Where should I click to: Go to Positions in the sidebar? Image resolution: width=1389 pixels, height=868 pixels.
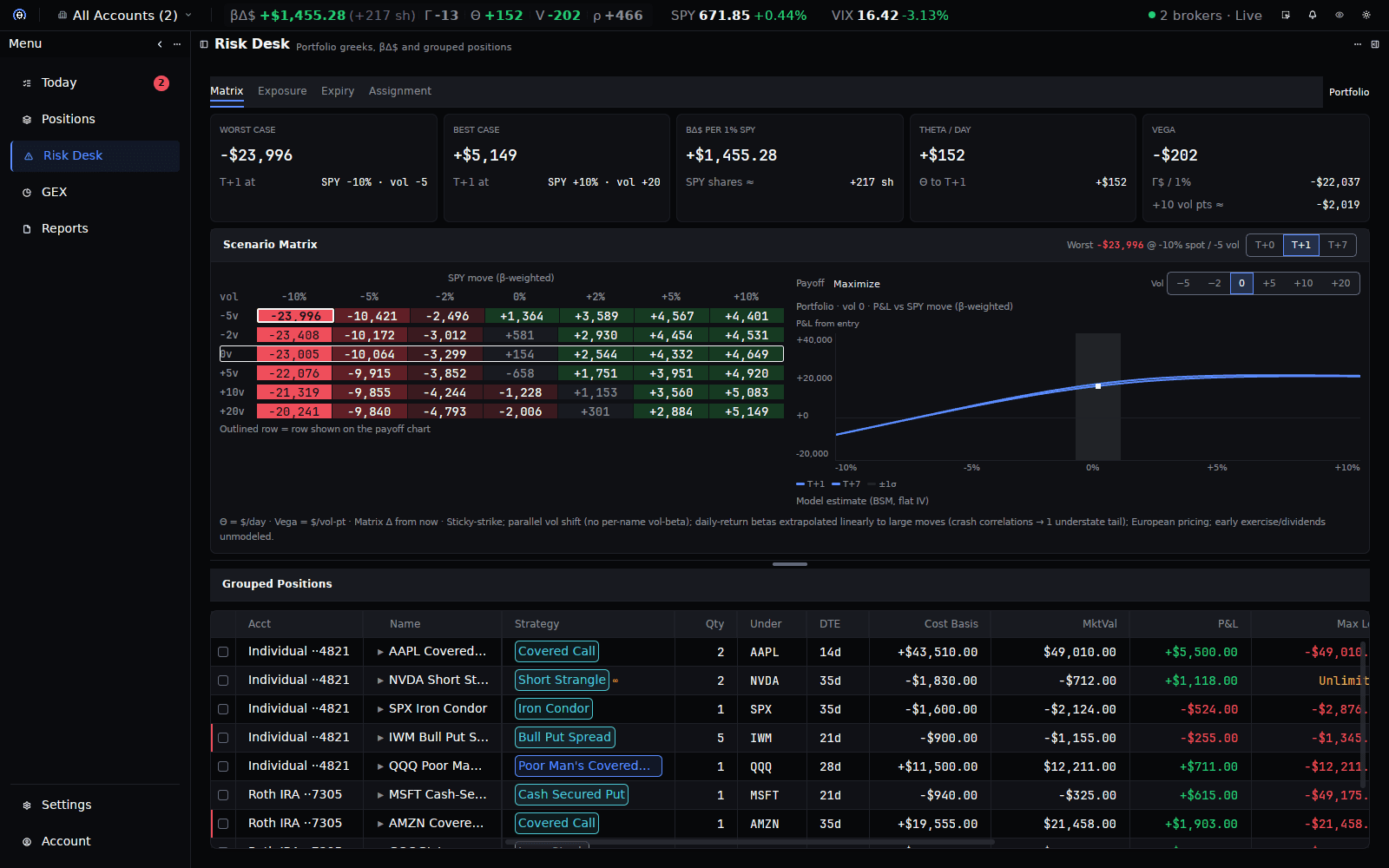pos(95,119)
